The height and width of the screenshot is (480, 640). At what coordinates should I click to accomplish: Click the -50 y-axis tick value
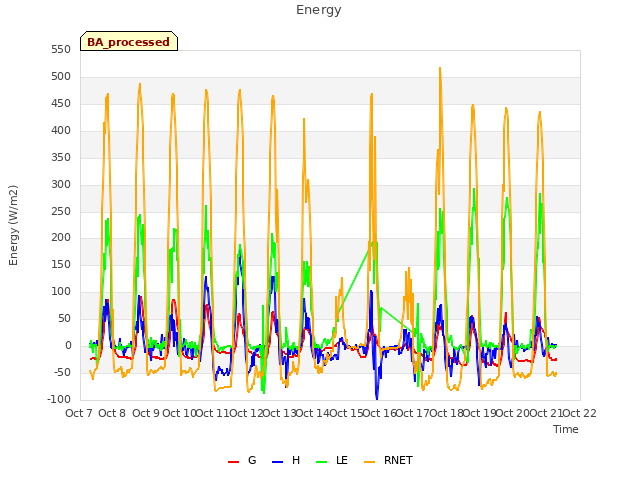point(62,372)
